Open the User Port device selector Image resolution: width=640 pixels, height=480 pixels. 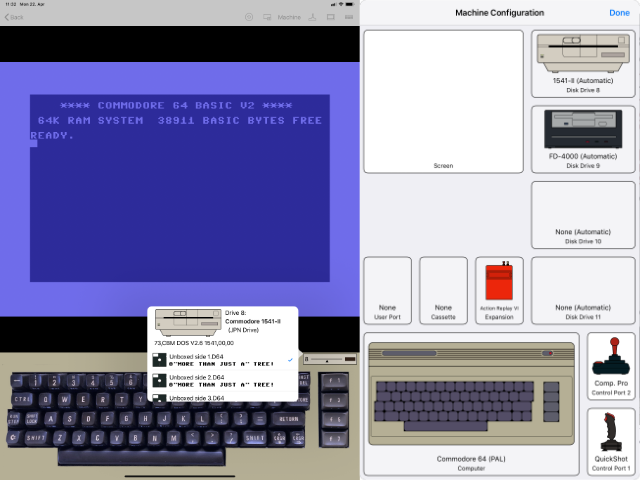387,290
